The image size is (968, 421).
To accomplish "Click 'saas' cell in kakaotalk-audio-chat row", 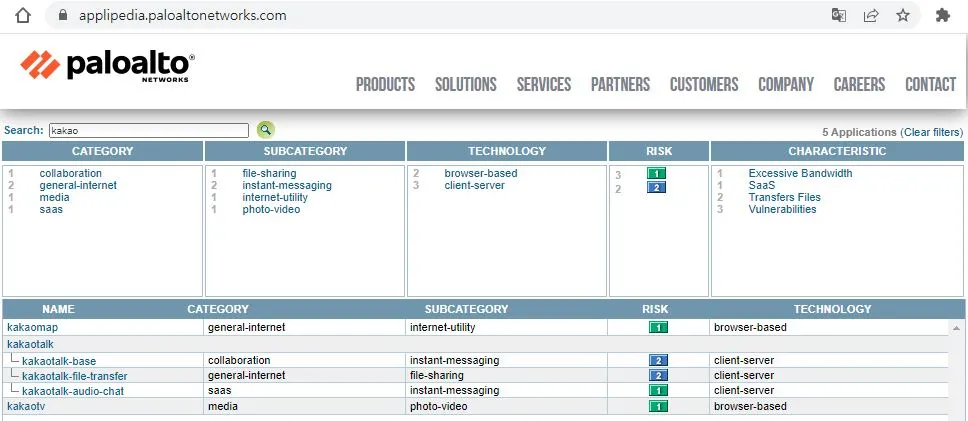I will [219, 391].
